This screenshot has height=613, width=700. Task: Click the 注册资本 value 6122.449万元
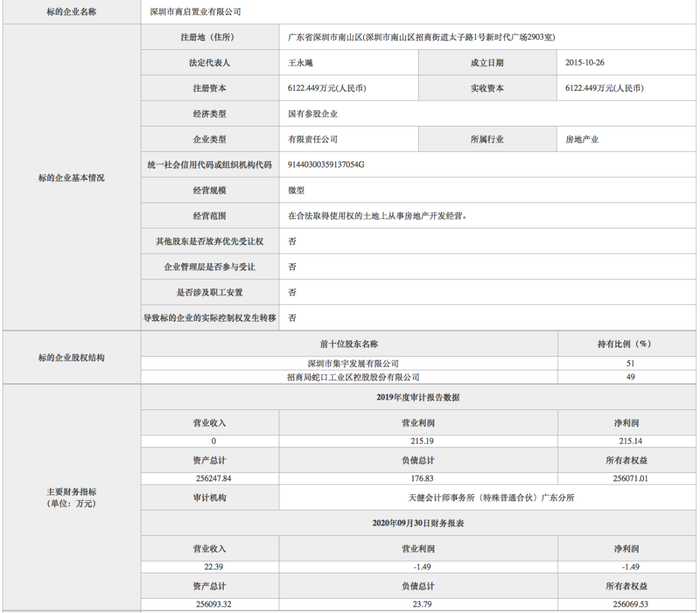tap(327, 88)
